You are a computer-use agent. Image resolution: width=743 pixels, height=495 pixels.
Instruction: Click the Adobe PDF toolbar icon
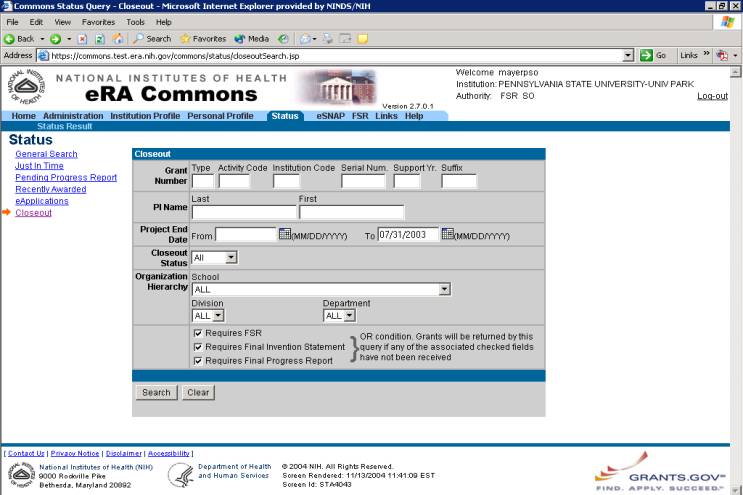coord(722,55)
